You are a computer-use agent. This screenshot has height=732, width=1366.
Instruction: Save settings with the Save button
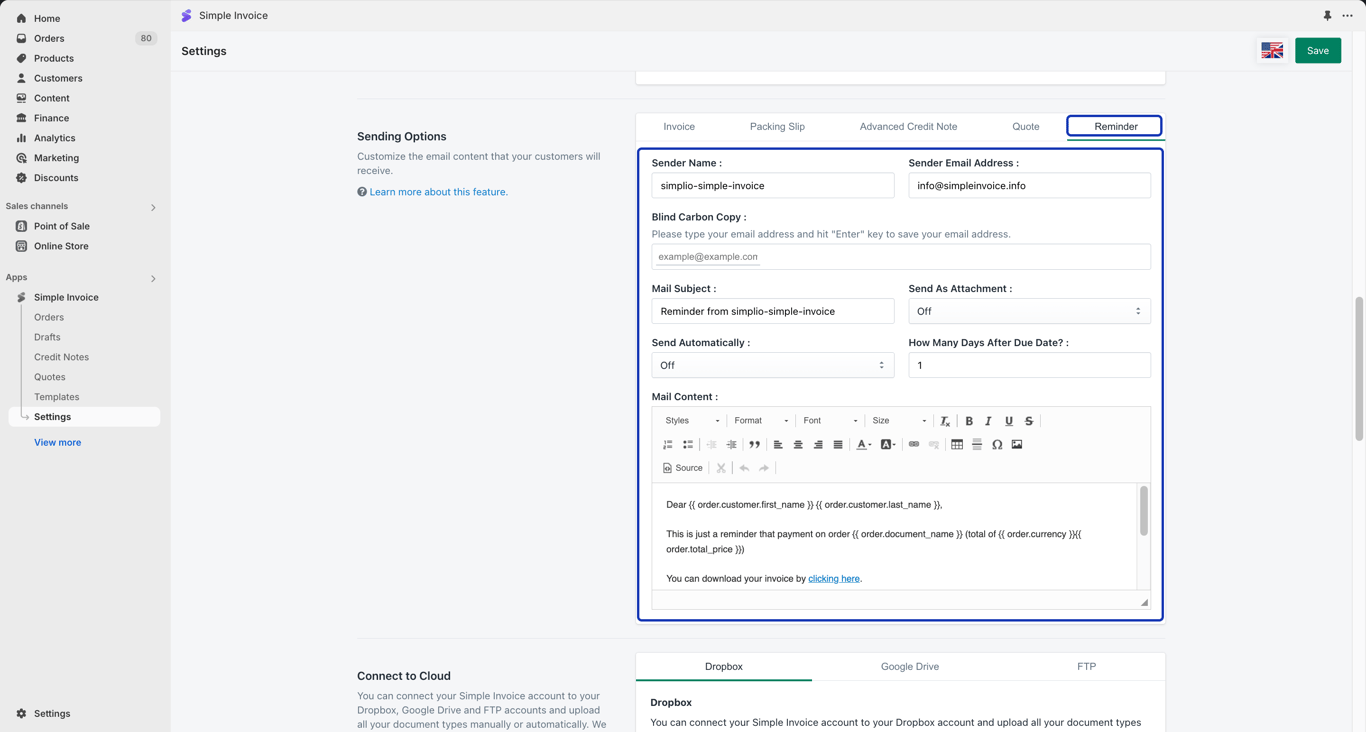click(1318, 51)
